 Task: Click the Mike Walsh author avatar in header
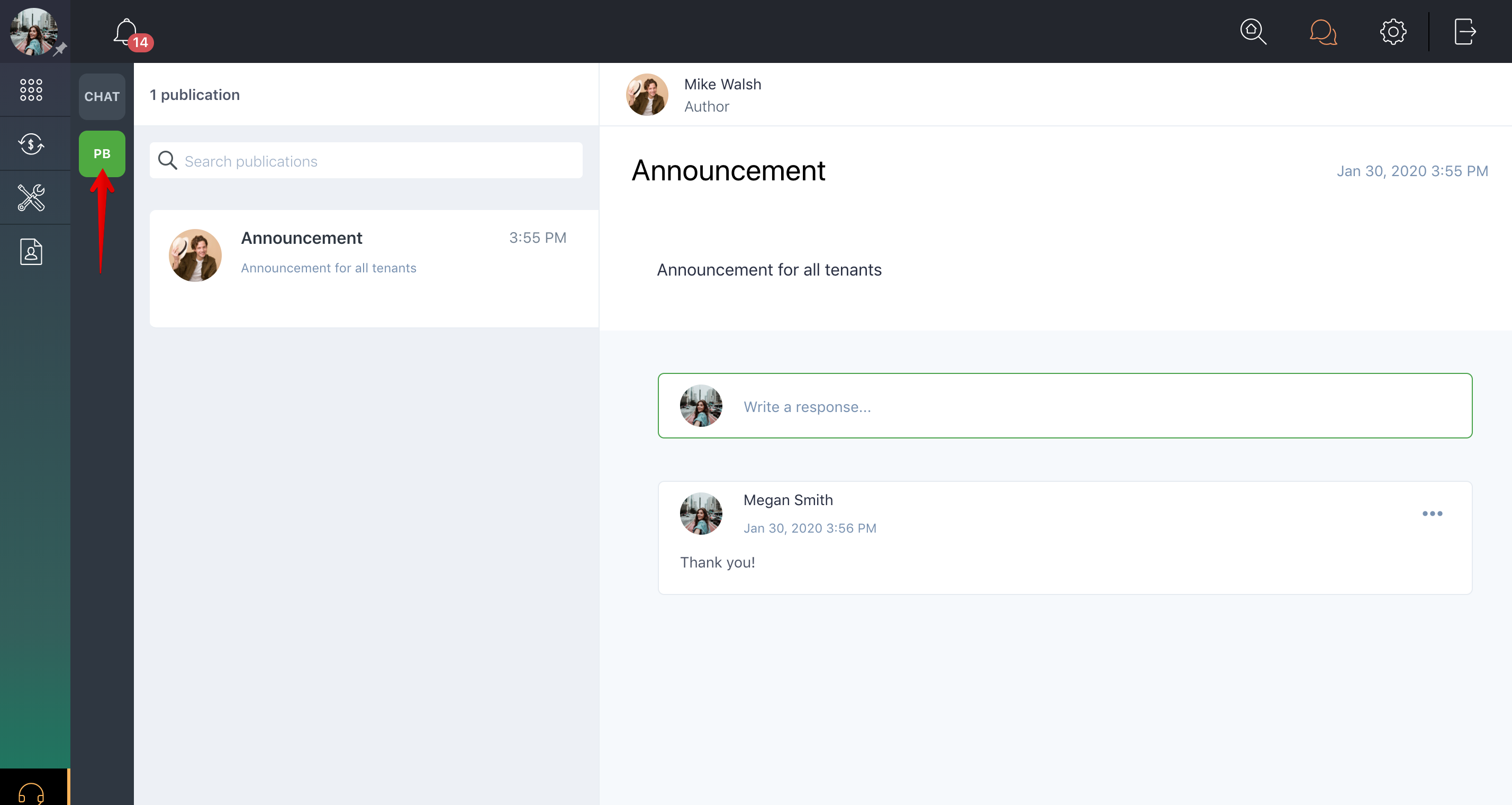coord(647,95)
